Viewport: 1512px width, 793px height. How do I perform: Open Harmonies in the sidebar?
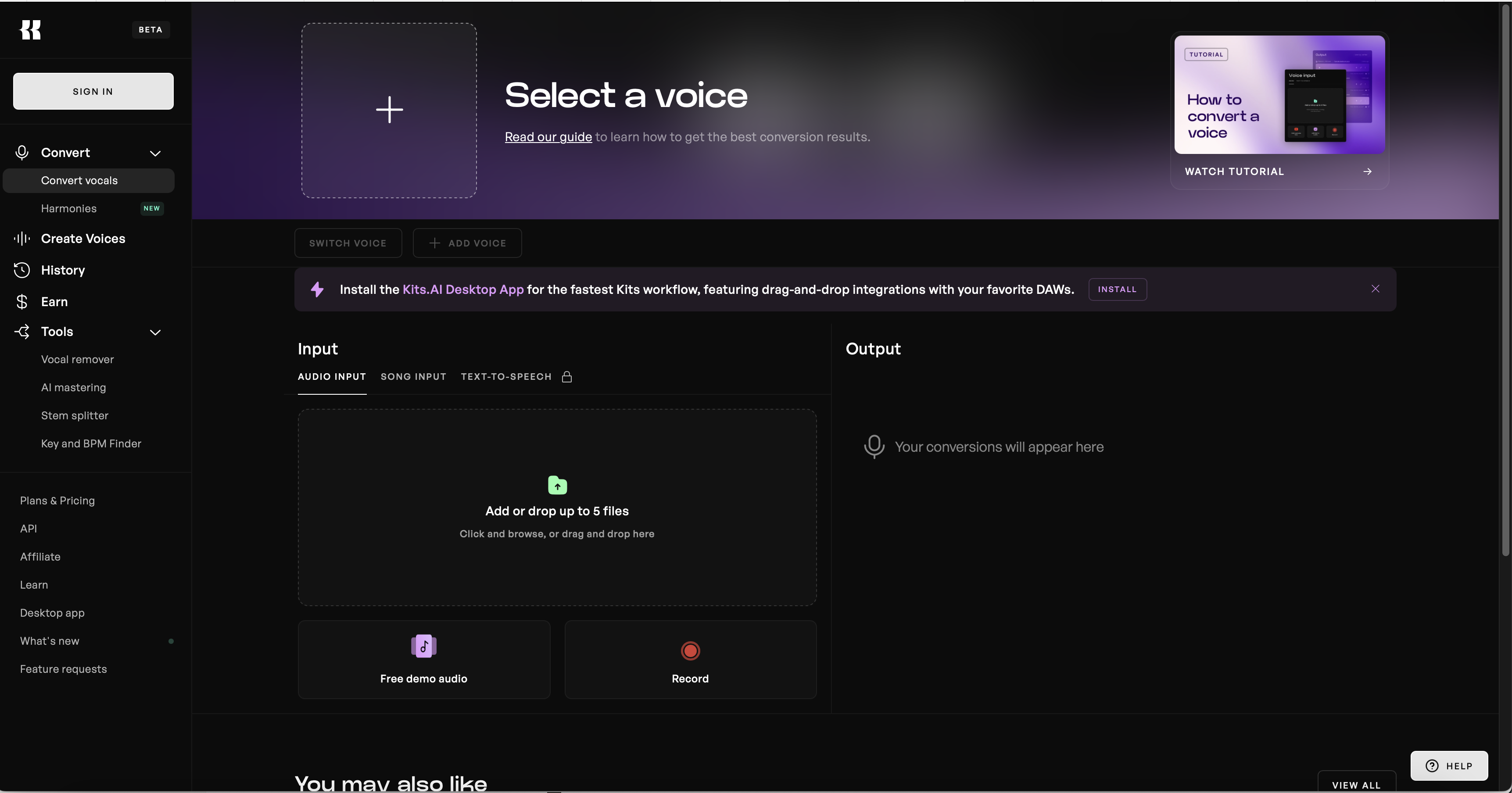pyautogui.click(x=69, y=208)
